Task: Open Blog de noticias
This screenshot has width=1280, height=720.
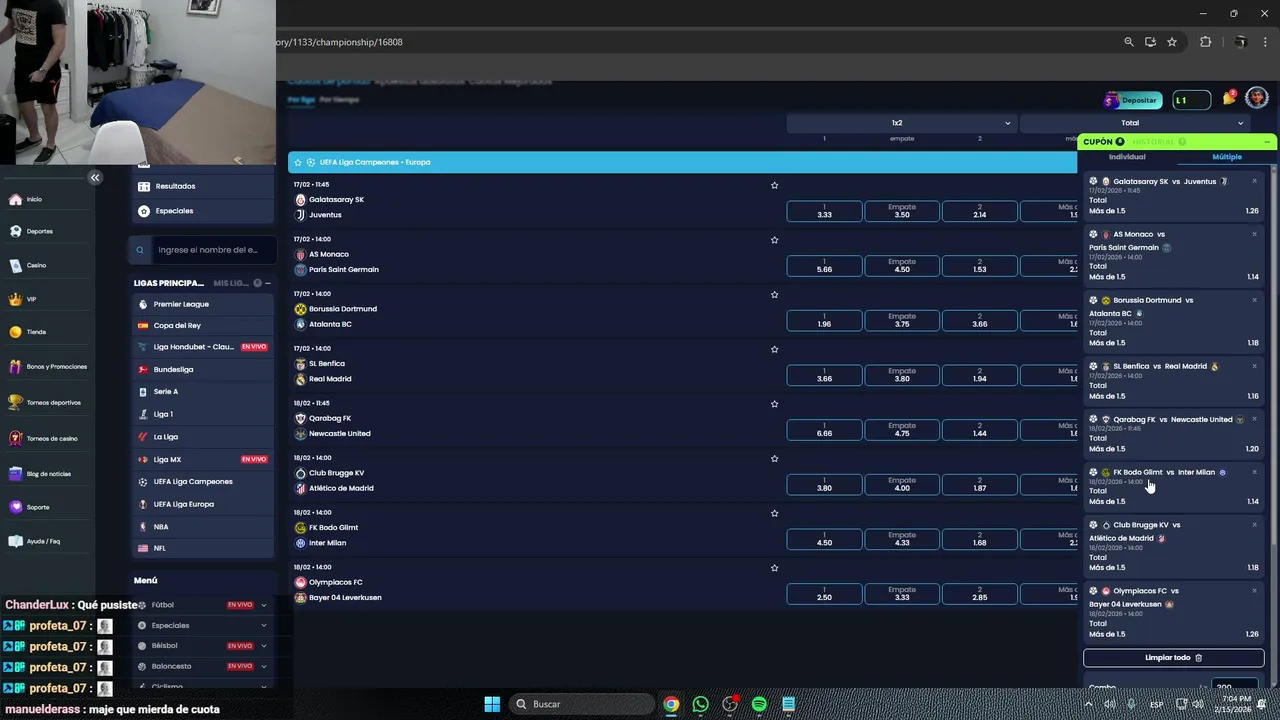Action: (40, 474)
